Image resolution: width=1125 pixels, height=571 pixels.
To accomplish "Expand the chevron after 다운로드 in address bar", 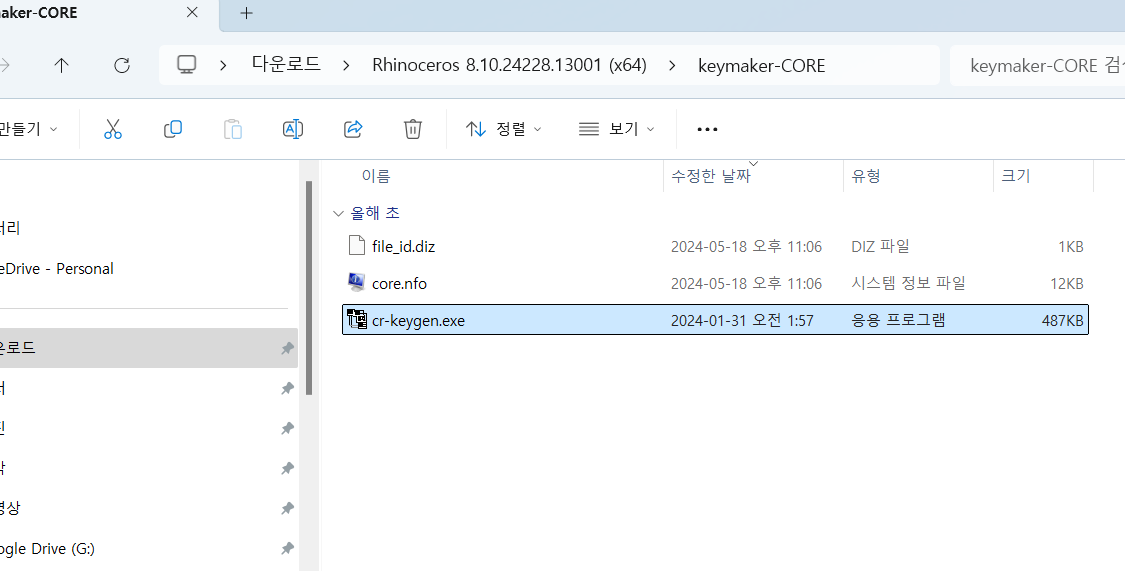I will point(347,65).
